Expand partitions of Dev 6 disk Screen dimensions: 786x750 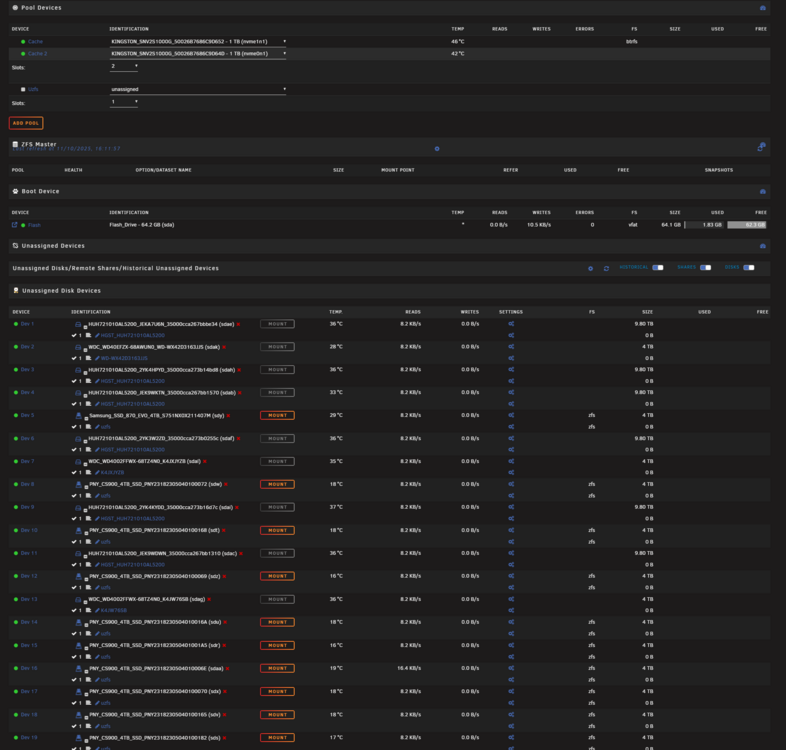click(x=85, y=441)
